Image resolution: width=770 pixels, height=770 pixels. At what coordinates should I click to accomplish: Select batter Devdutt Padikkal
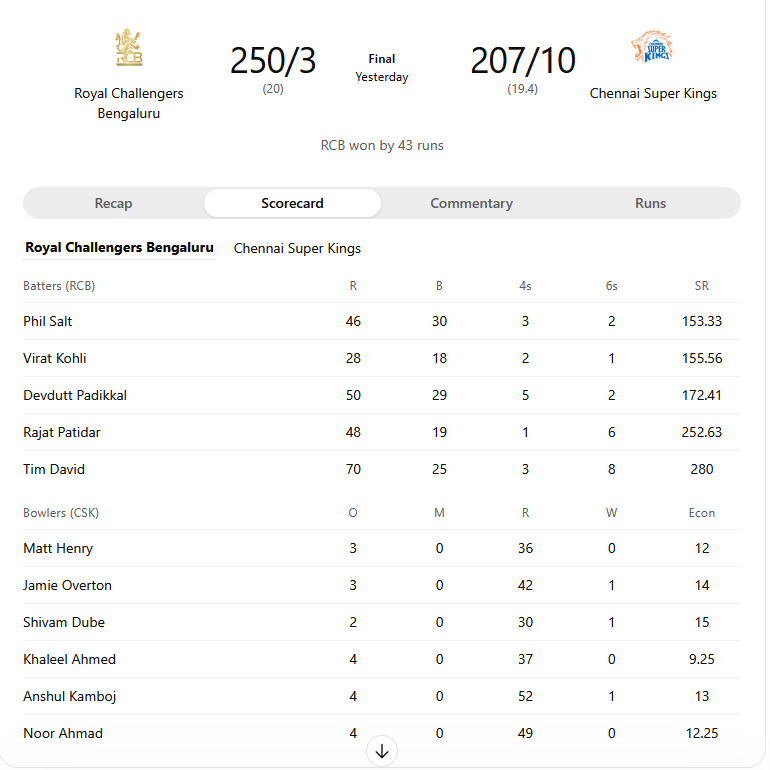pyautogui.click(x=75, y=395)
